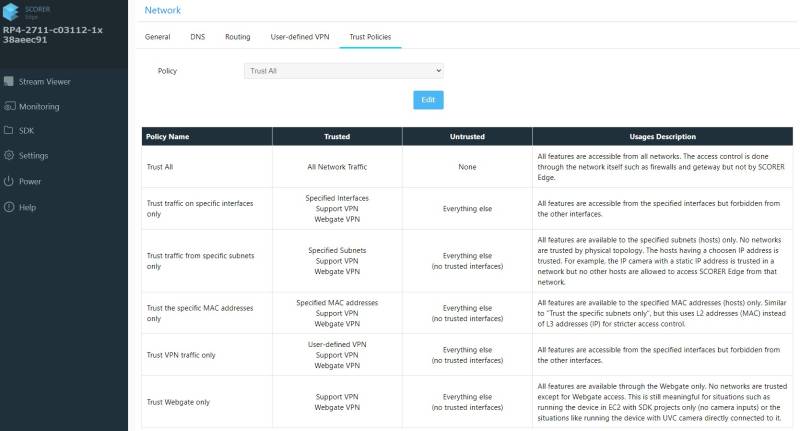Click the Stream Viewer sidebar icon
The width and height of the screenshot is (800, 431).
pyautogui.click(x=9, y=82)
